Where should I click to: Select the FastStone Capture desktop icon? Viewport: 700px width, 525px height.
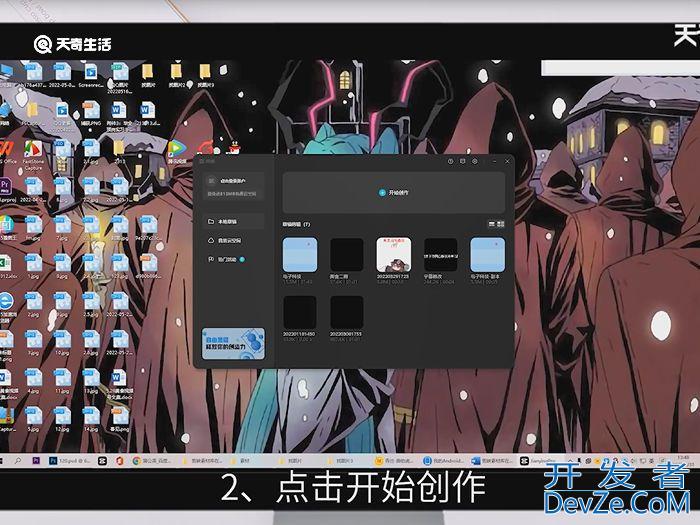tap(33, 154)
